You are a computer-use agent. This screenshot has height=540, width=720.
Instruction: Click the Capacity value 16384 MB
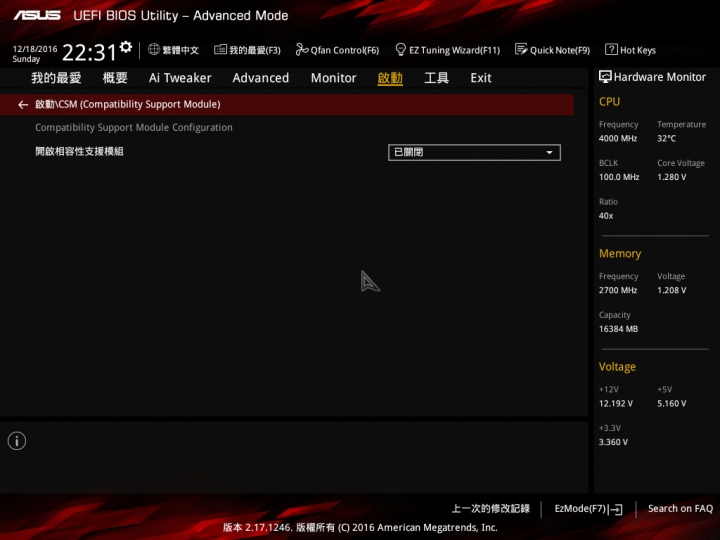(x=618, y=329)
